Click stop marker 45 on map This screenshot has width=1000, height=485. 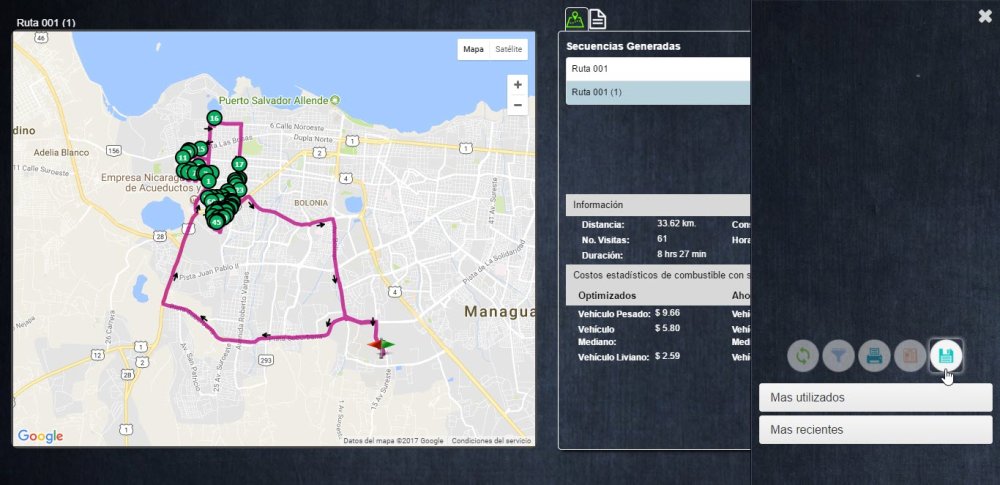click(x=217, y=222)
